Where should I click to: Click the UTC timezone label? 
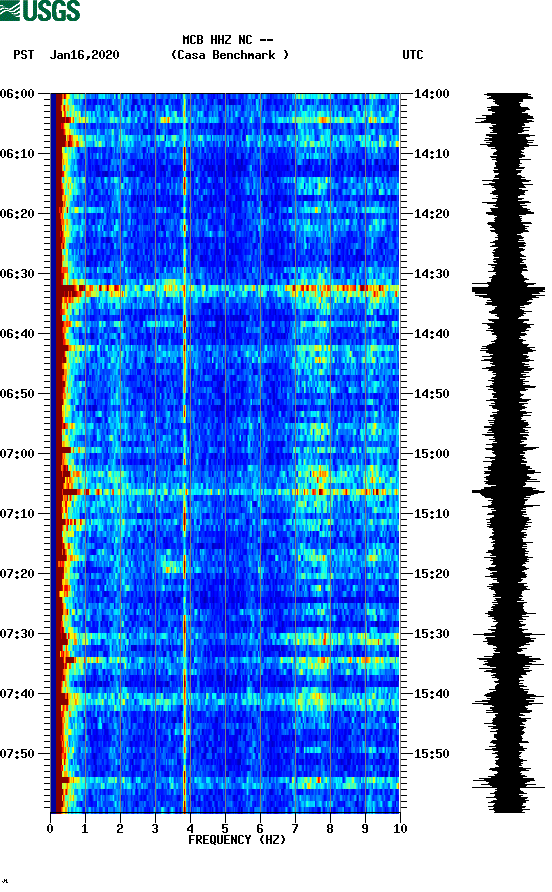413,55
